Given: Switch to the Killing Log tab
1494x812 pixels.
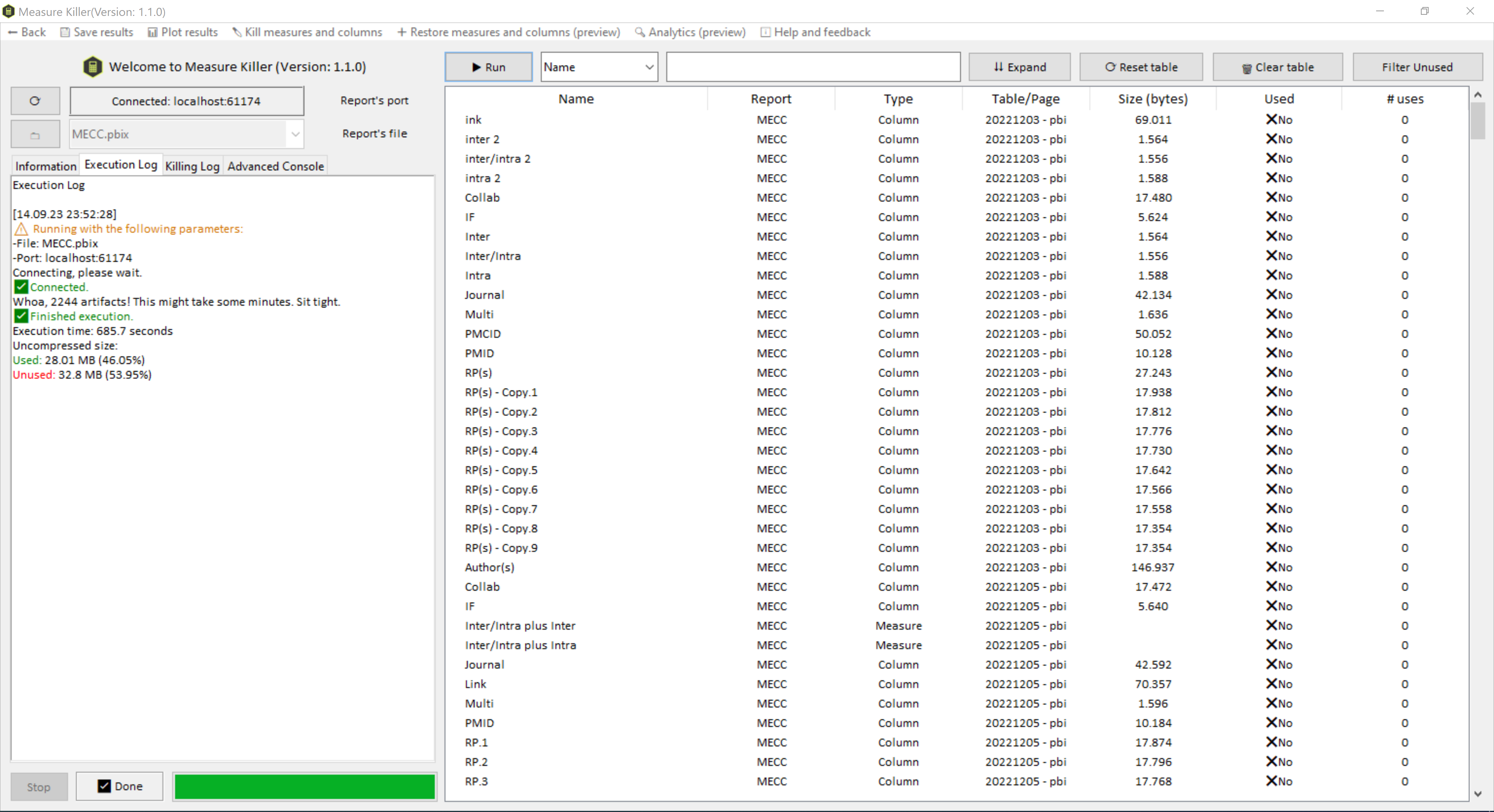Looking at the screenshot, I should point(192,166).
